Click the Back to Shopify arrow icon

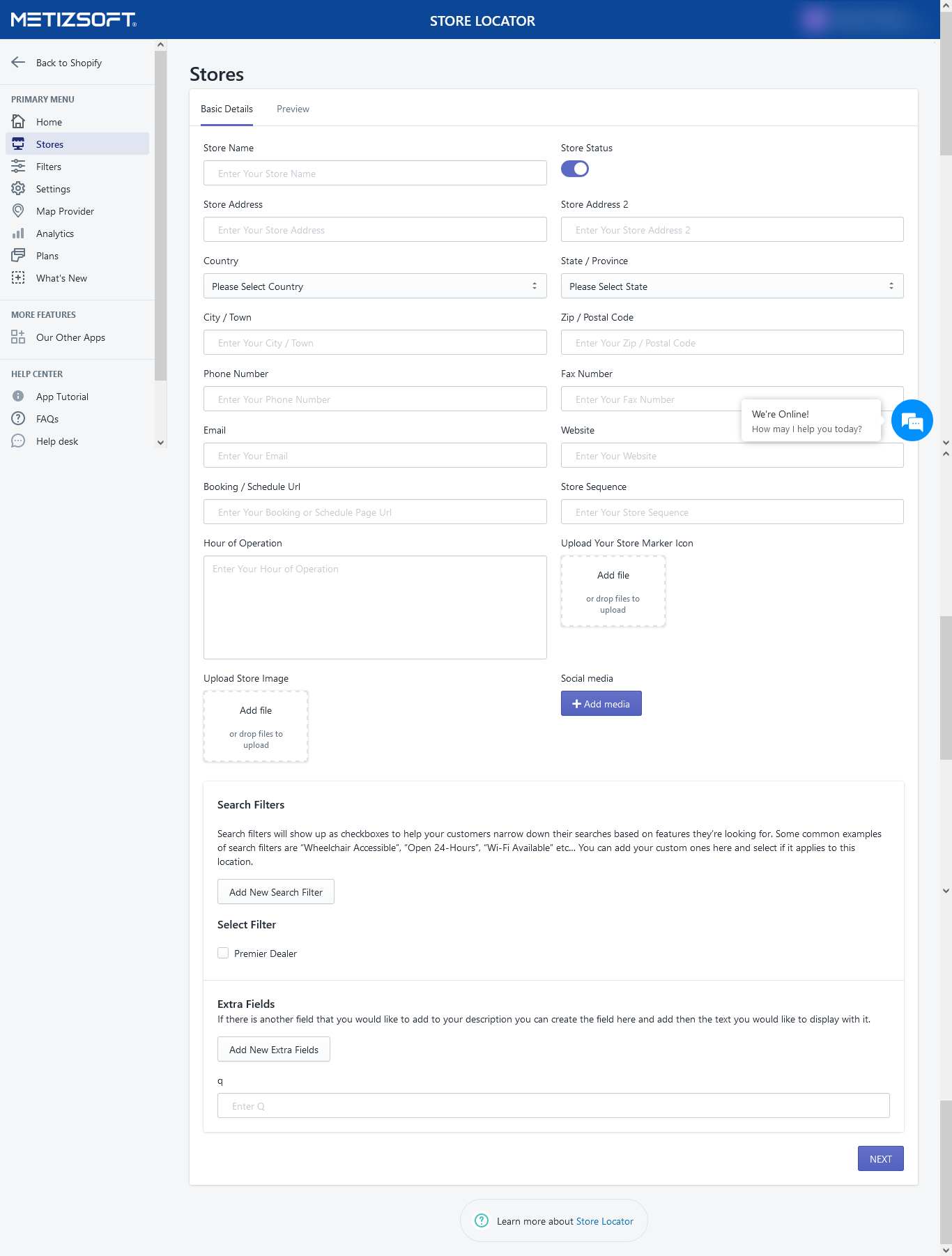[18, 63]
